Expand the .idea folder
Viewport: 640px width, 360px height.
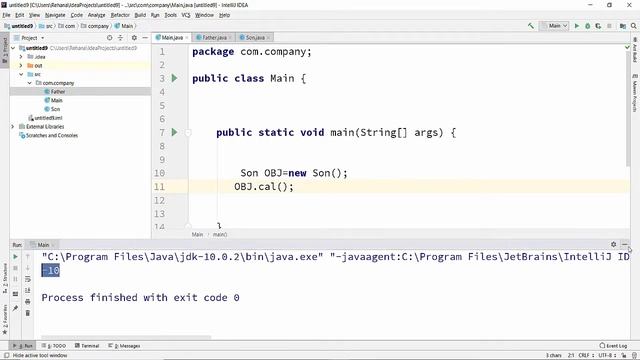(x=21, y=57)
